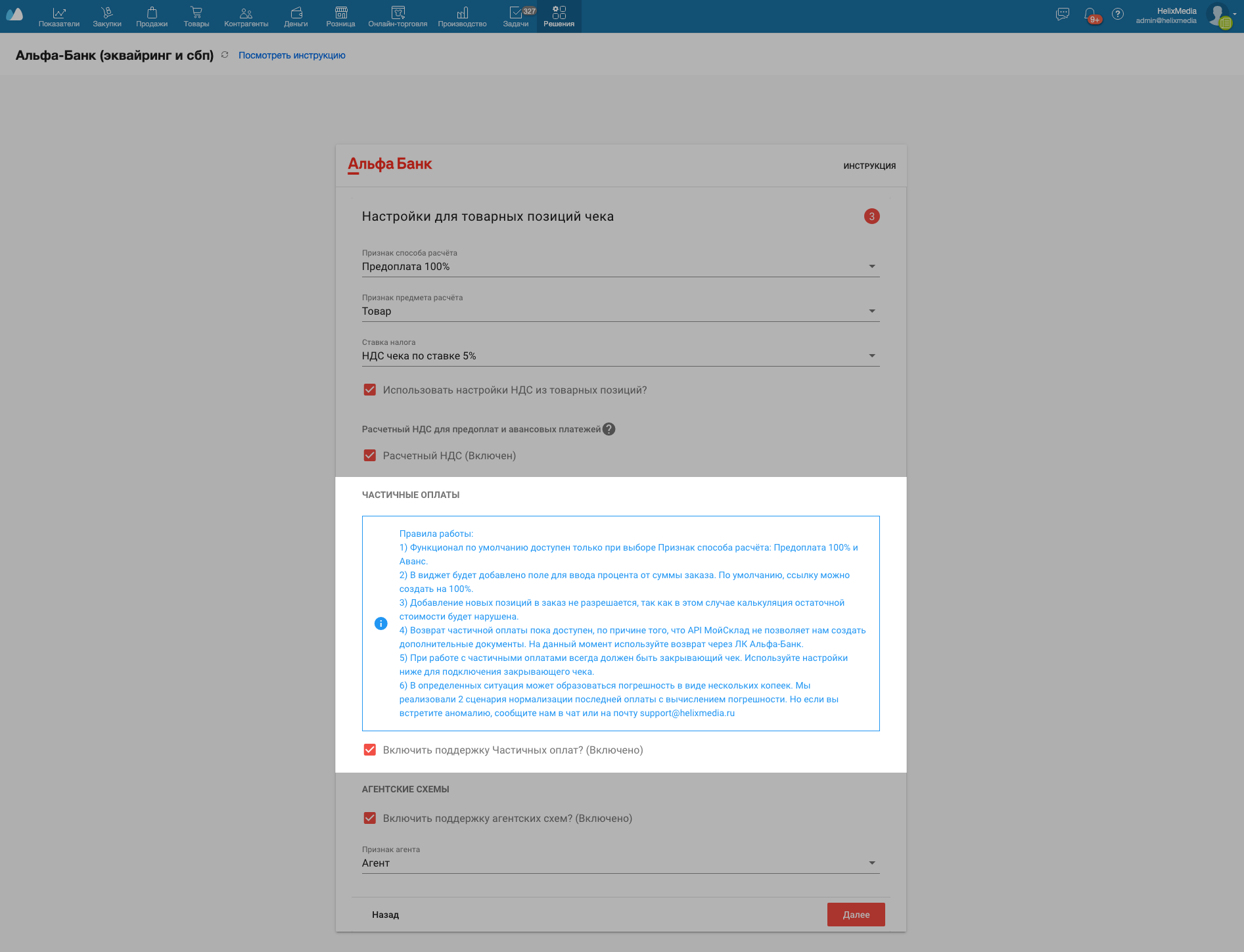Disable support for Частичных оплат checkbox
This screenshot has width=1244, height=952.
click(370, 750)
